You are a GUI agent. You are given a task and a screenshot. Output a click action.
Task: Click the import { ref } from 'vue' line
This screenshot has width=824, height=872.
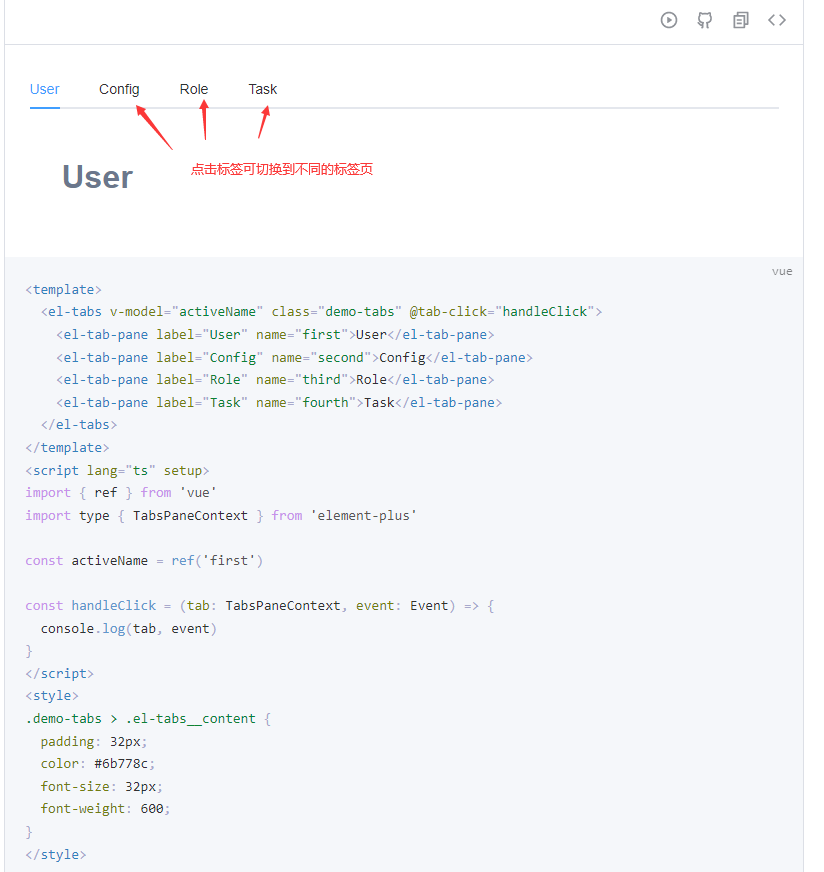pos(121,493)
